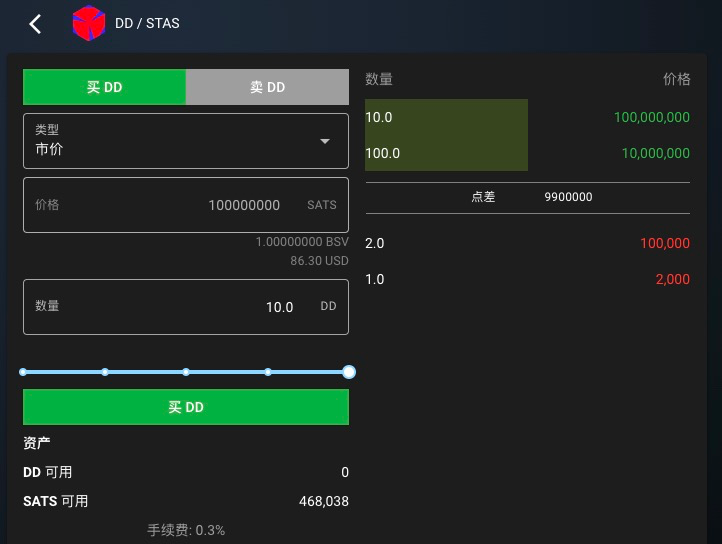Image resolution: width=722 pixels, height=544 pixels.
Task: Open the 类型 order type dropdown
Action: [185, 140]
